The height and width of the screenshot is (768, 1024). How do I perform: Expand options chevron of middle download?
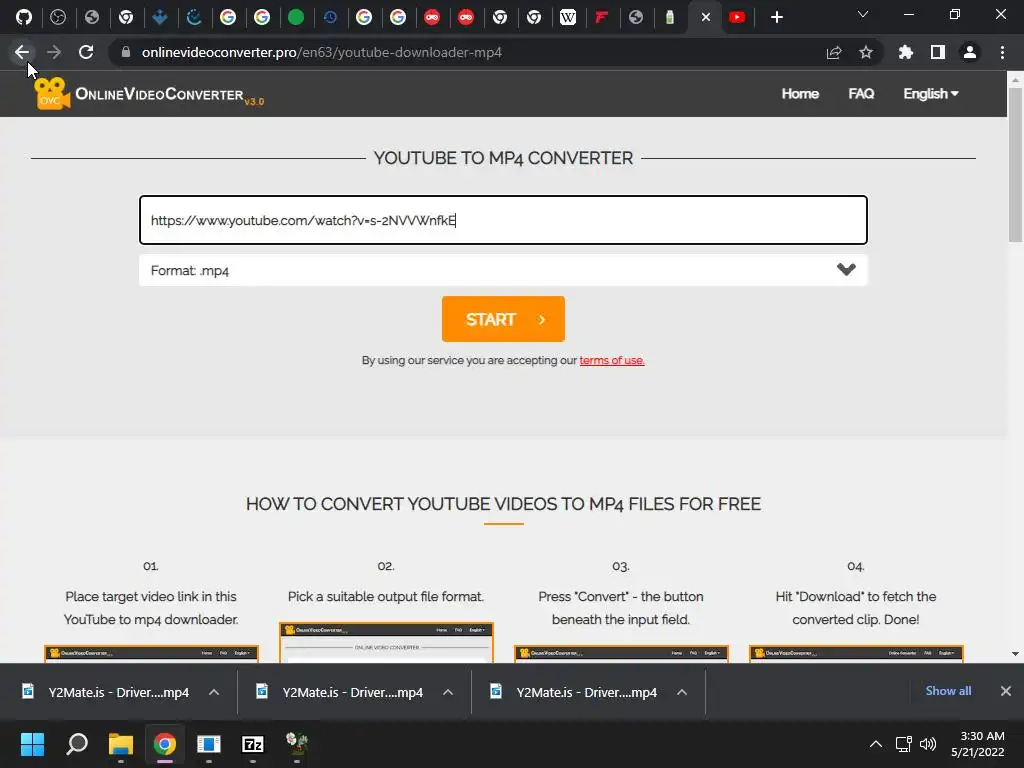tap(447, 692)
